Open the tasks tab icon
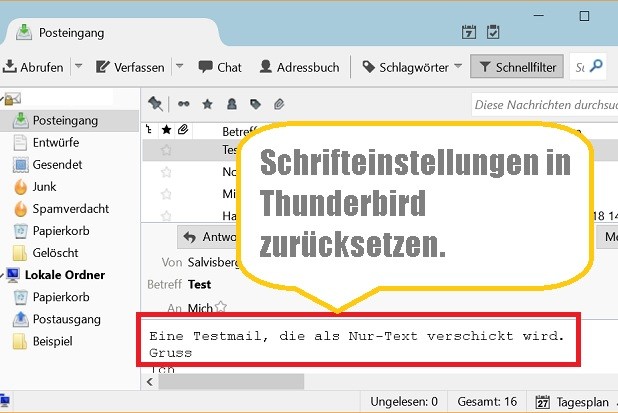 pyautogui.click(x=493, y=32)
